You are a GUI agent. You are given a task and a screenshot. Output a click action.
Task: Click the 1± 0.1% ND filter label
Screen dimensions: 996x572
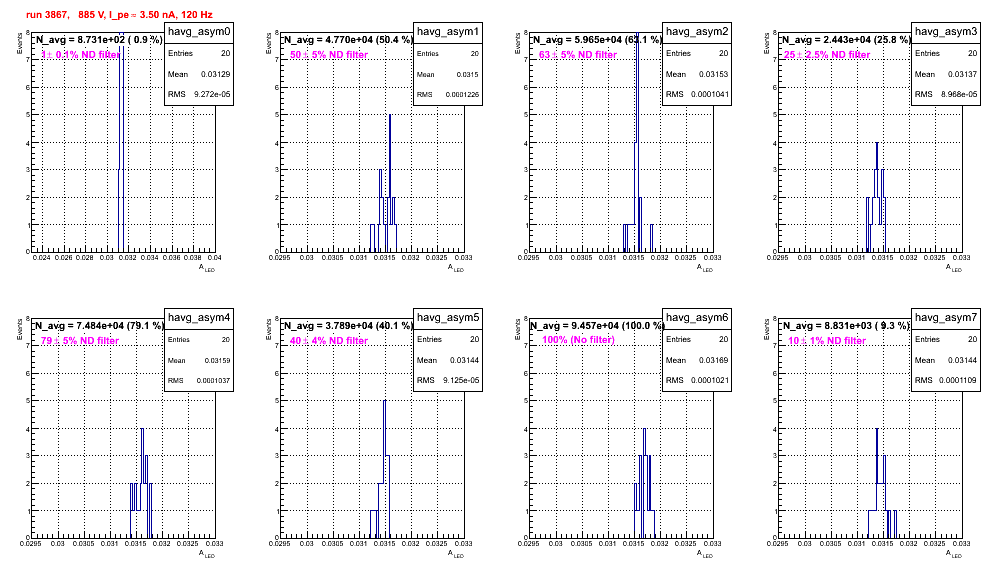(x=81, y=55)
